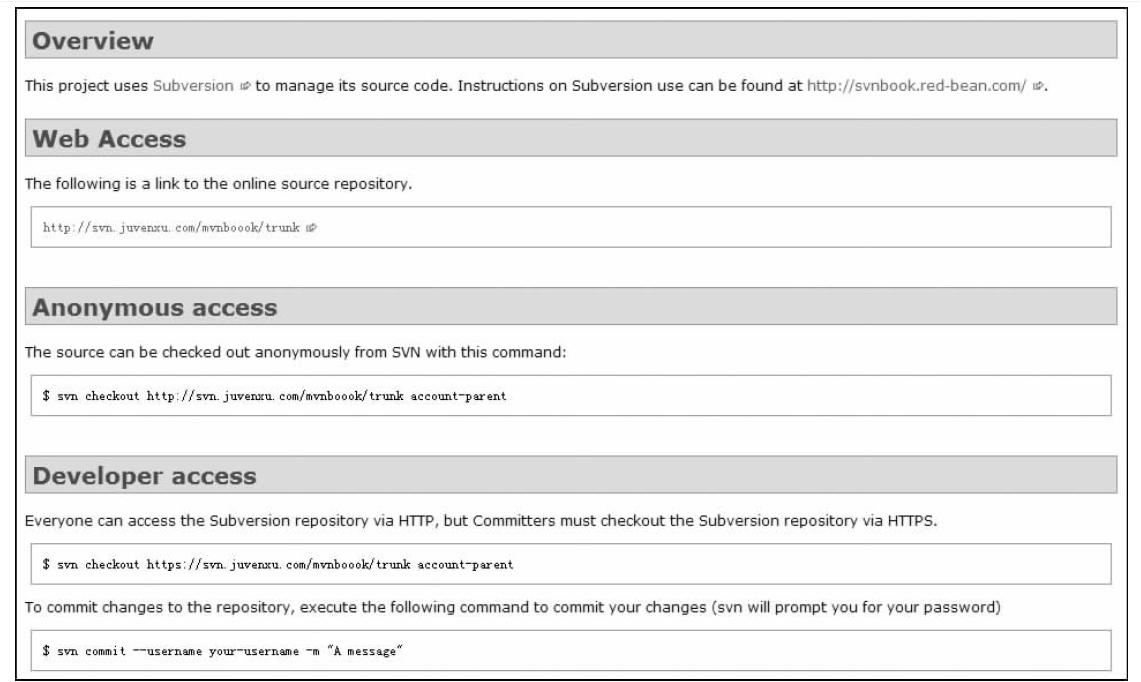Click the Developer access section heading

coord(144,477)
